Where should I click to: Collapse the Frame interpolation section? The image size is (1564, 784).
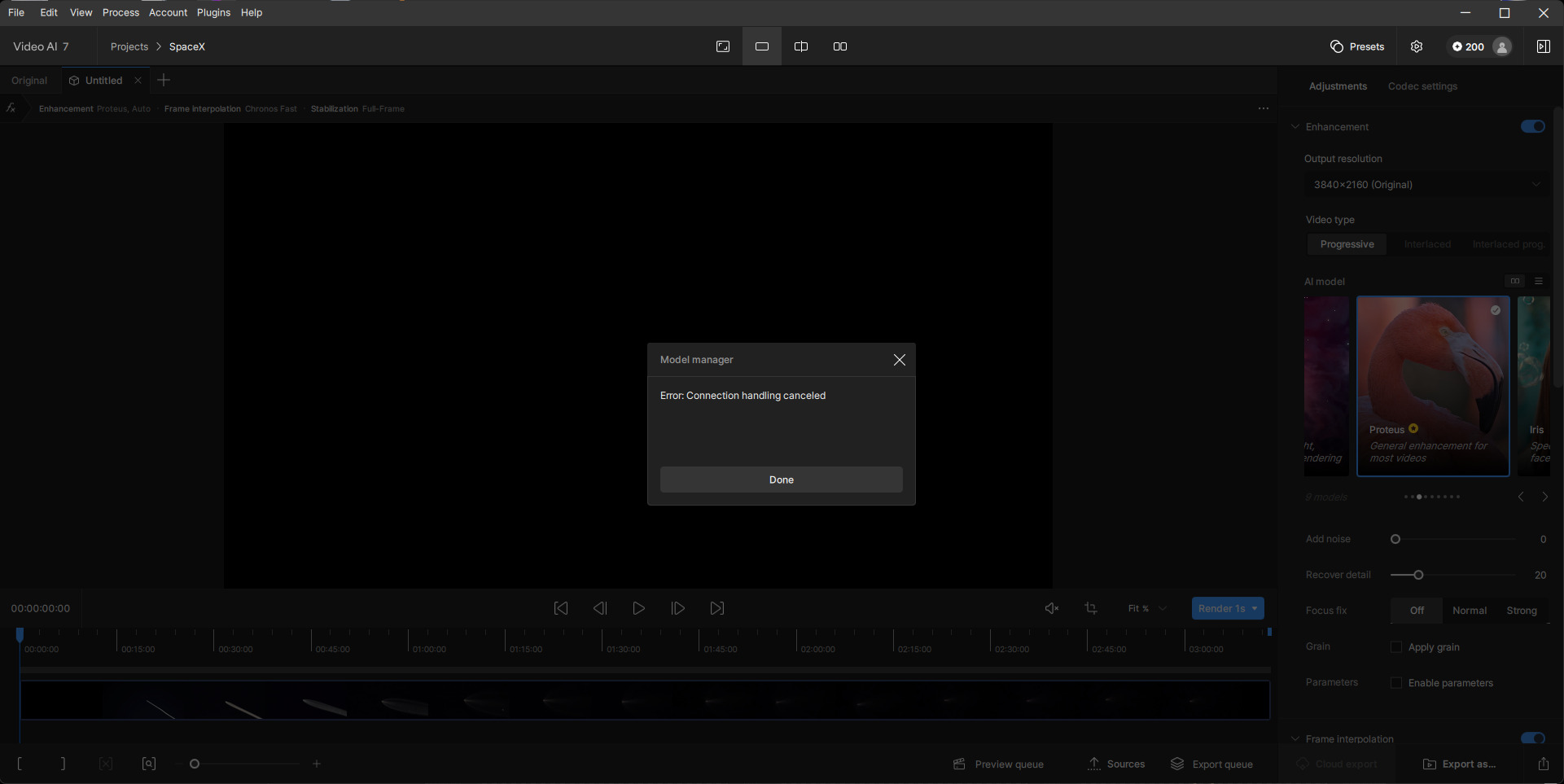[1295, 738]
